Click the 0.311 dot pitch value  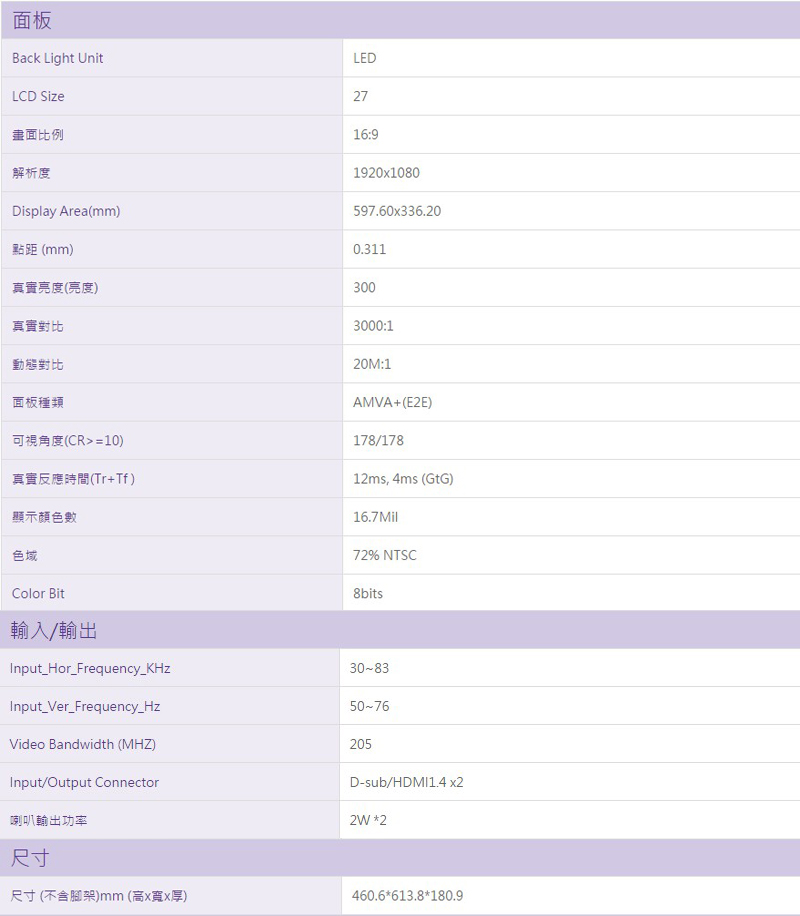[x=370, y=249]
